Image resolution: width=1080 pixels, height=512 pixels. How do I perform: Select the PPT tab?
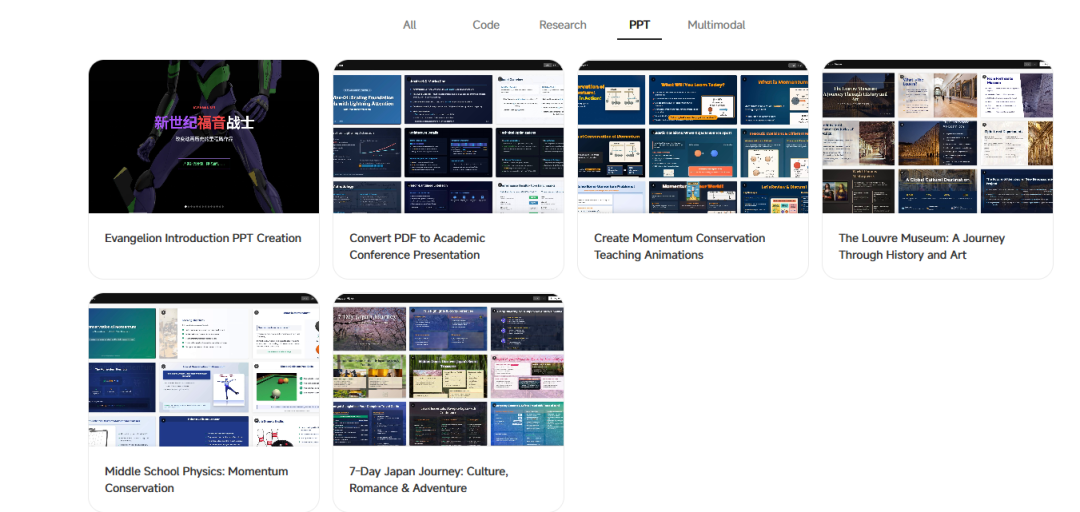coord(639,25)
